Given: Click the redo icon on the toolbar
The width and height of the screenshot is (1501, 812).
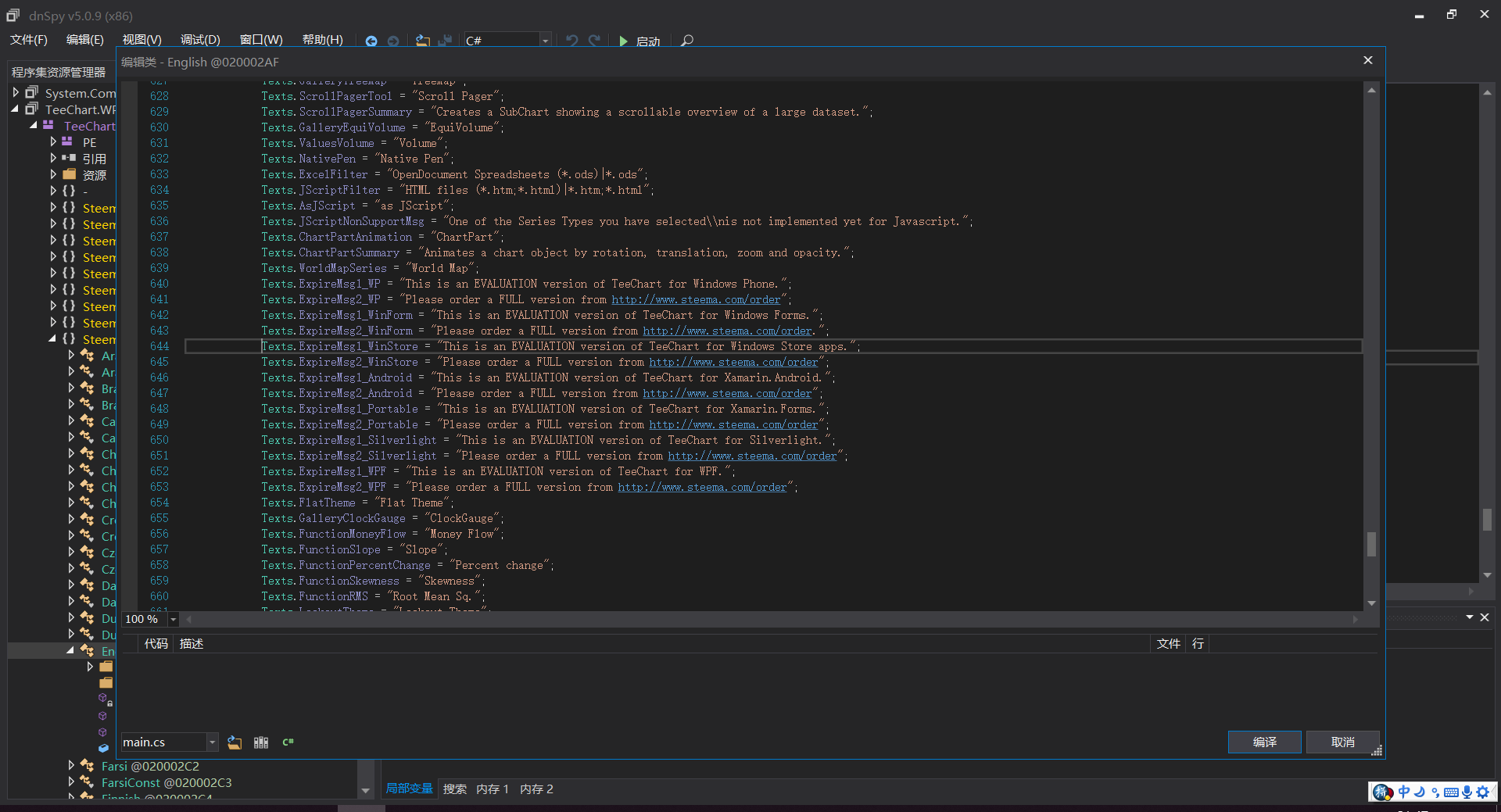Looking at the screenshot, I should 596,41.
